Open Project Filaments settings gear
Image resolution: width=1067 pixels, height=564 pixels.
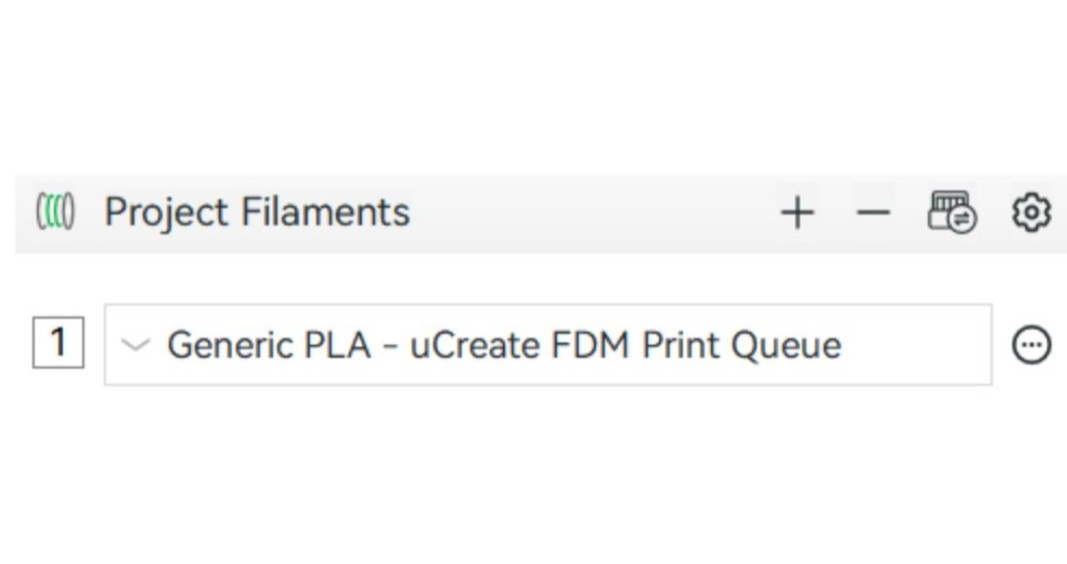(x=1031, y=213)
